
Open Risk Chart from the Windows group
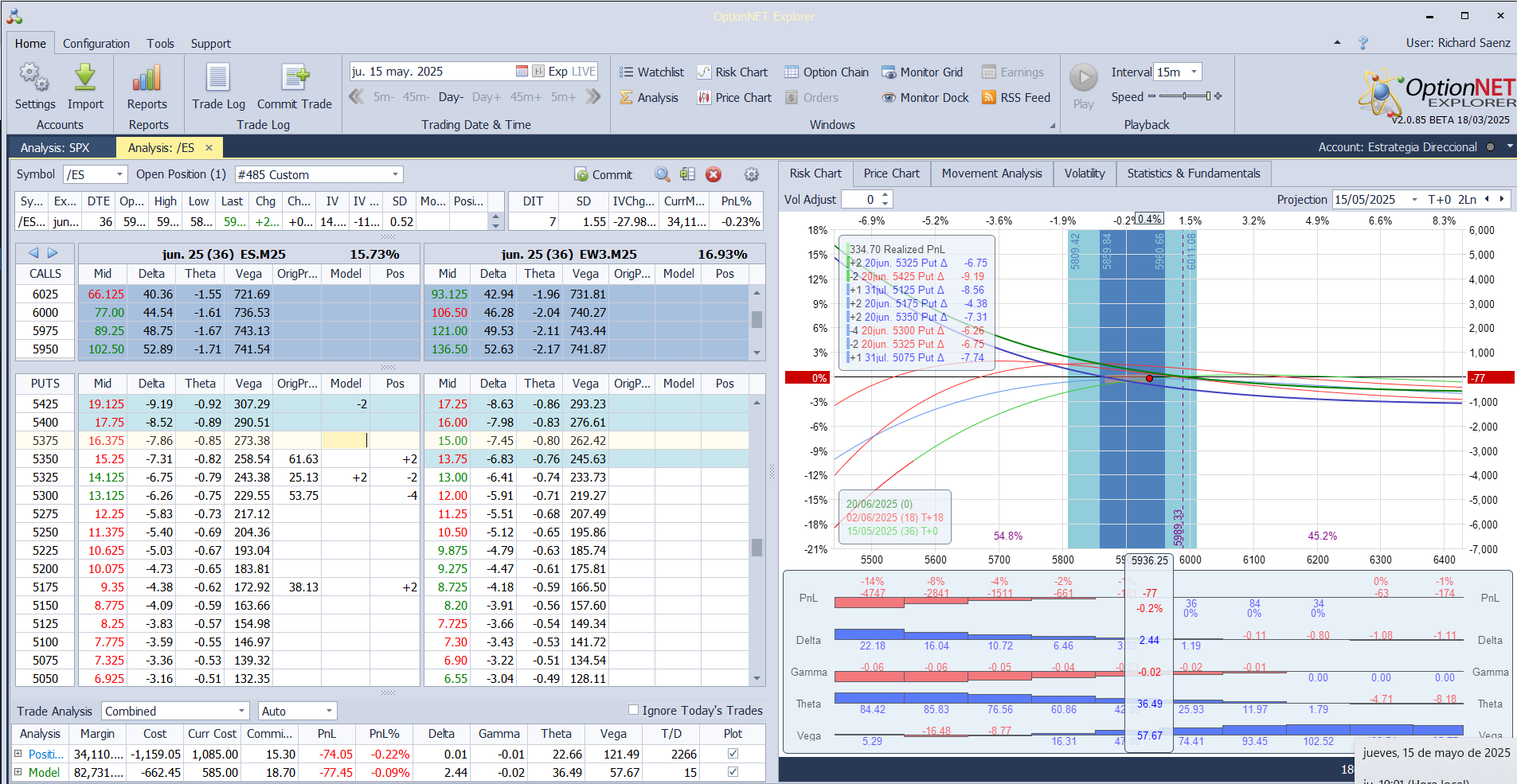pos(733,72)
